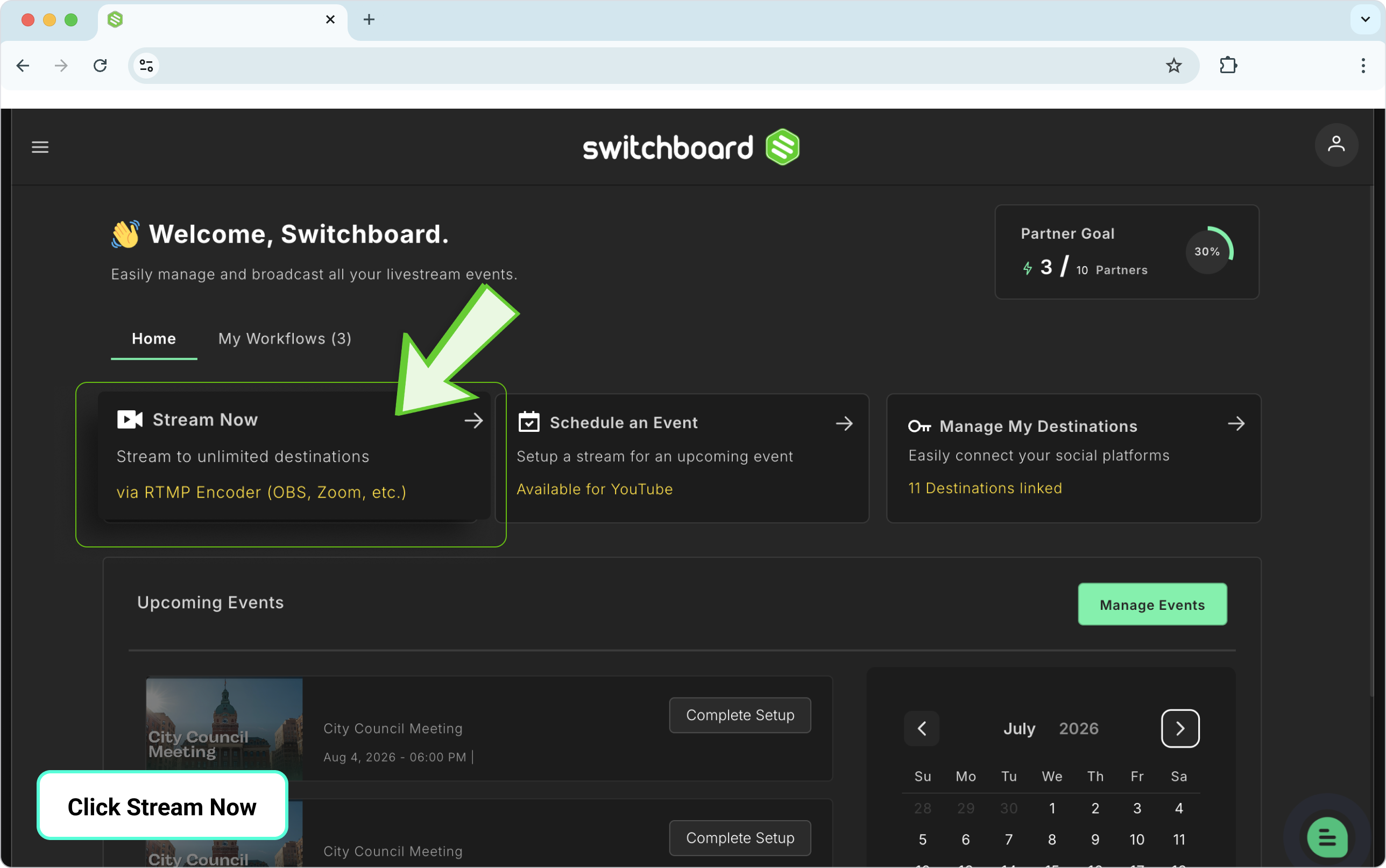Open the first City Council Meeting thumbnail
Viewport: 1386px width, 868px height.
point(224,729)
